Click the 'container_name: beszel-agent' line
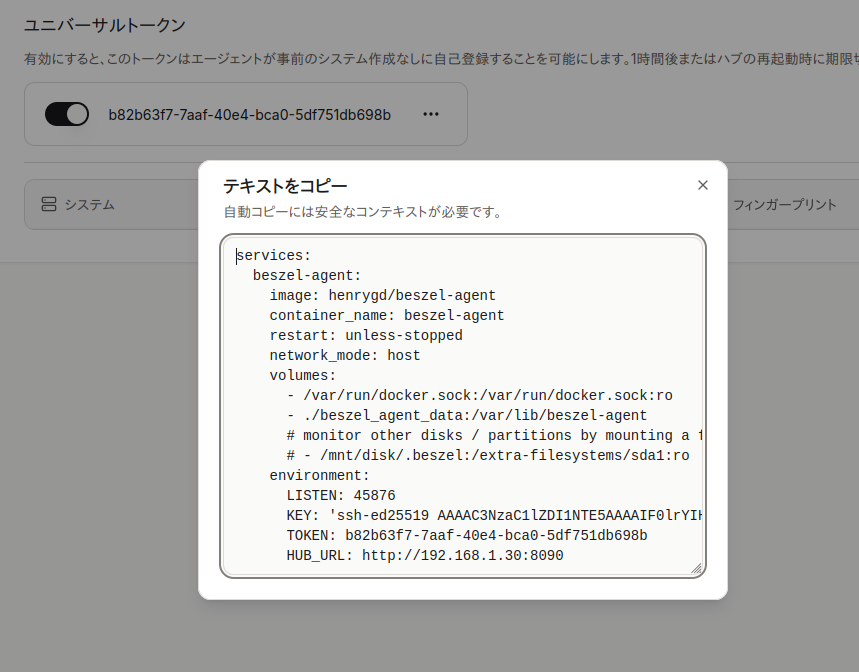The height and width of the screenshot is (672, 859). 386,316
